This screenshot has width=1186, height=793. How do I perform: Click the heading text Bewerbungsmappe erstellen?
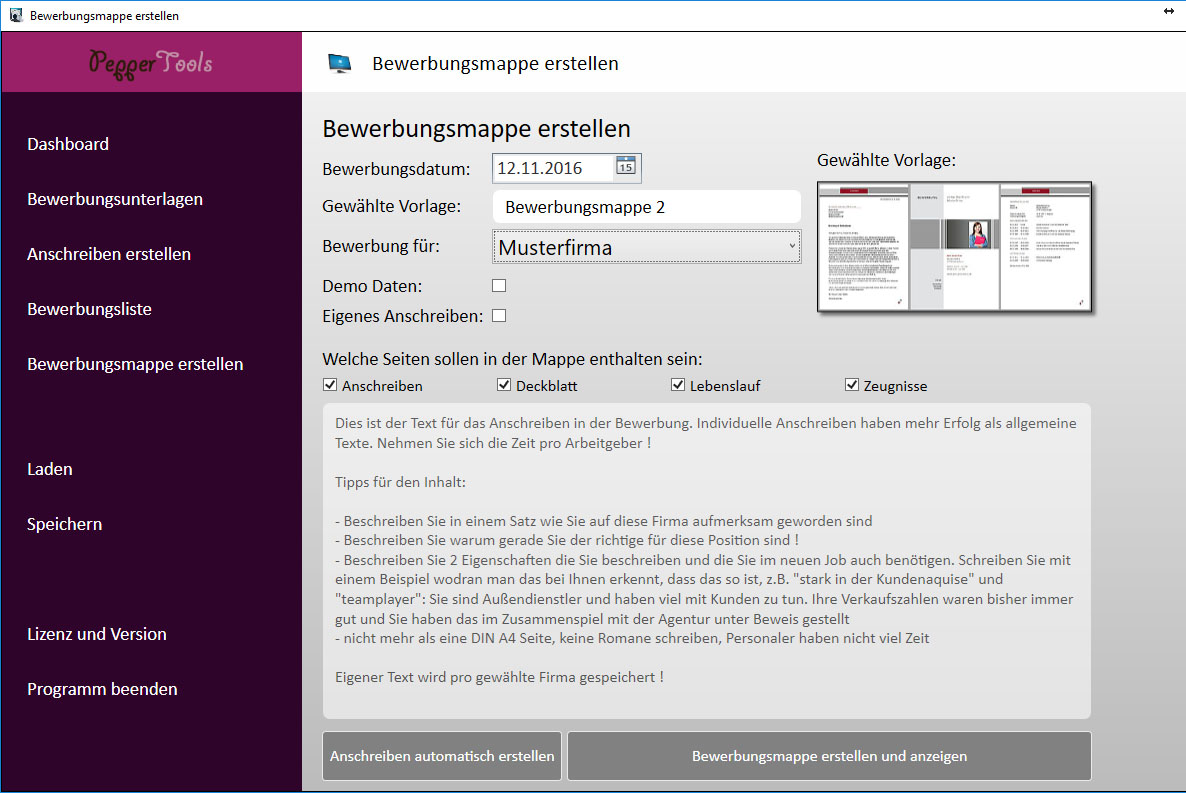tap(477, 129)
